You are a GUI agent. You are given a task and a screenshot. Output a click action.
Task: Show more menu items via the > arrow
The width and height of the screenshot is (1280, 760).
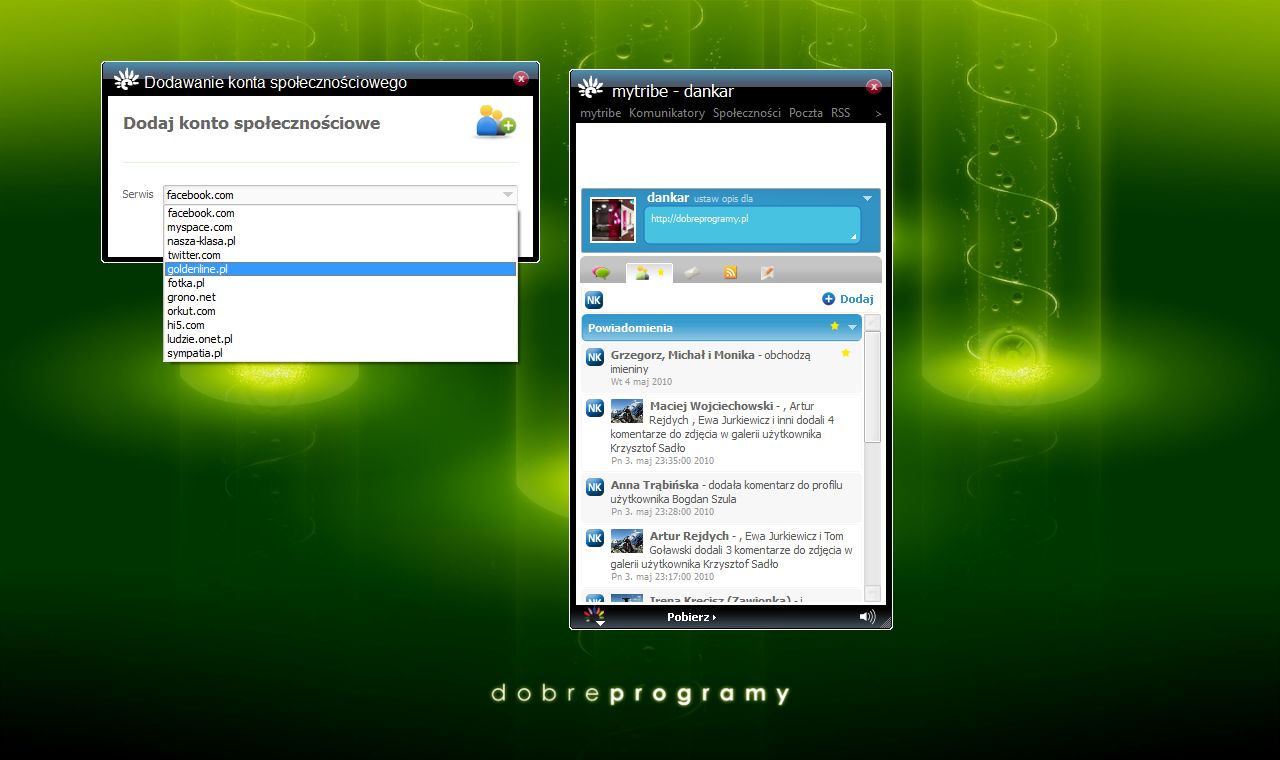click(878, 114)
